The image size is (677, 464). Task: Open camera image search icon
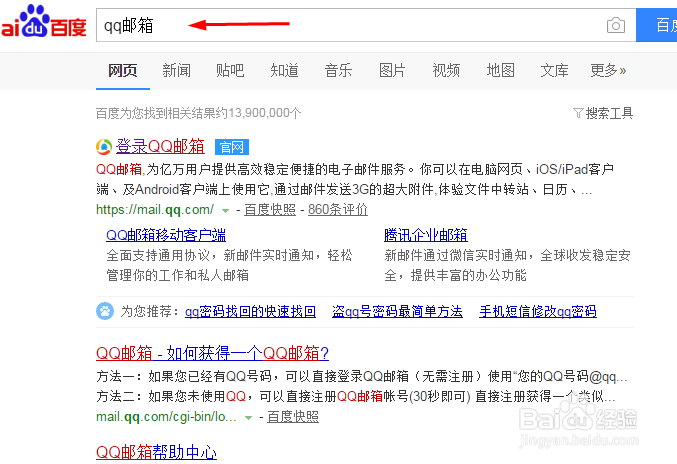(x=616, y=25)
